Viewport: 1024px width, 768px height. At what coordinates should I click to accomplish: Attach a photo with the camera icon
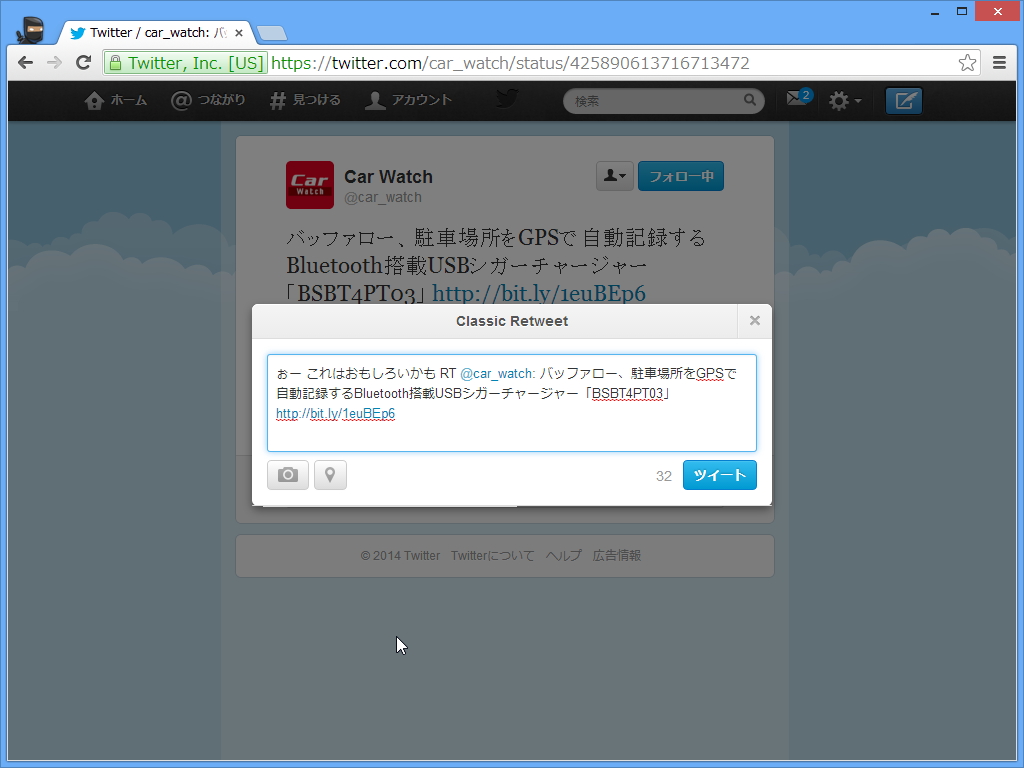(287, 475)
